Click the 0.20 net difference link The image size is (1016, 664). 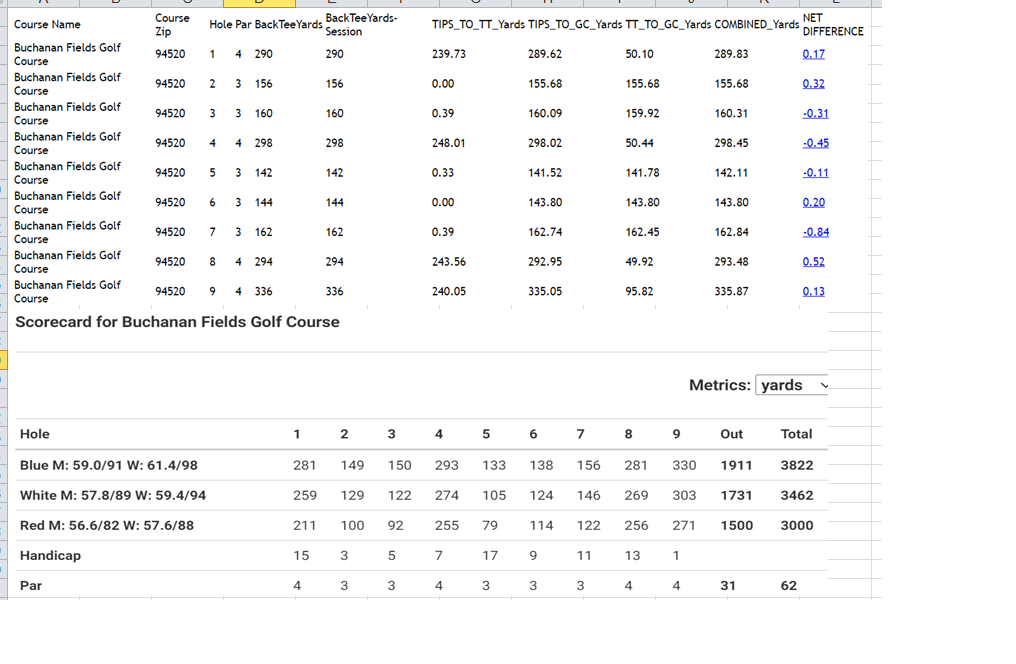pos(813,203)
